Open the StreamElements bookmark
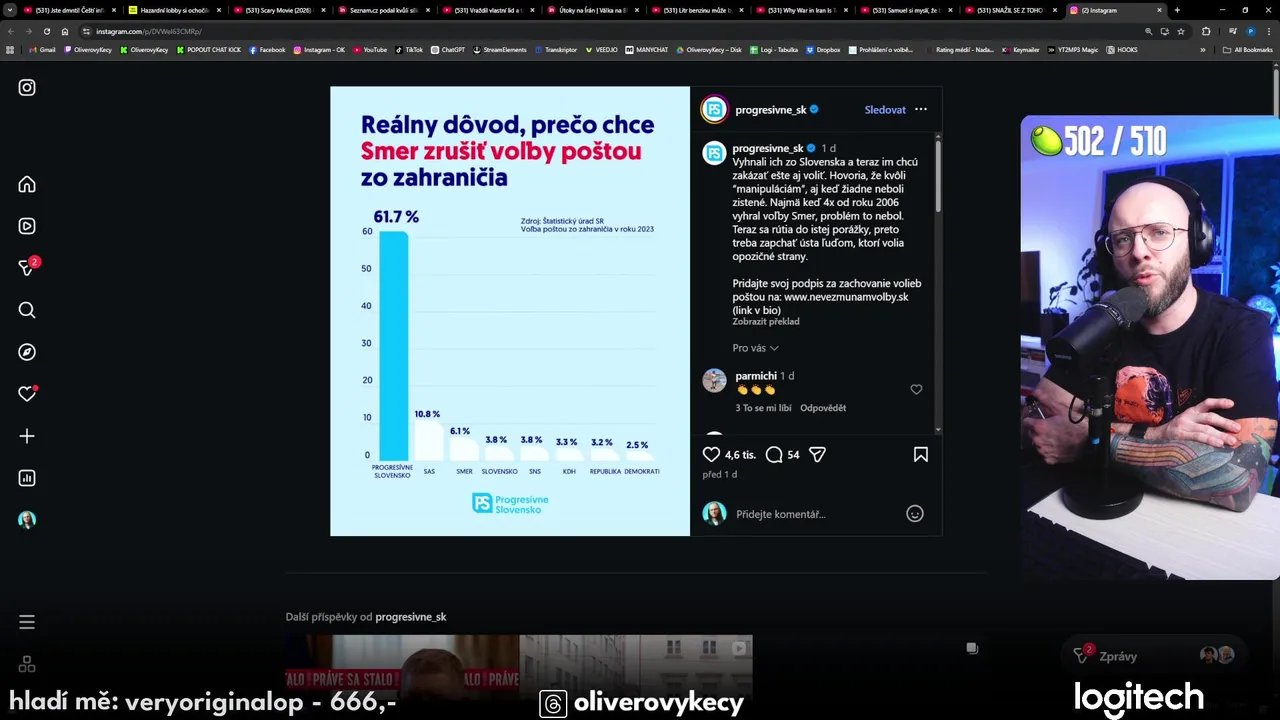The image size is (1280, 720). (x=500, y=50)
